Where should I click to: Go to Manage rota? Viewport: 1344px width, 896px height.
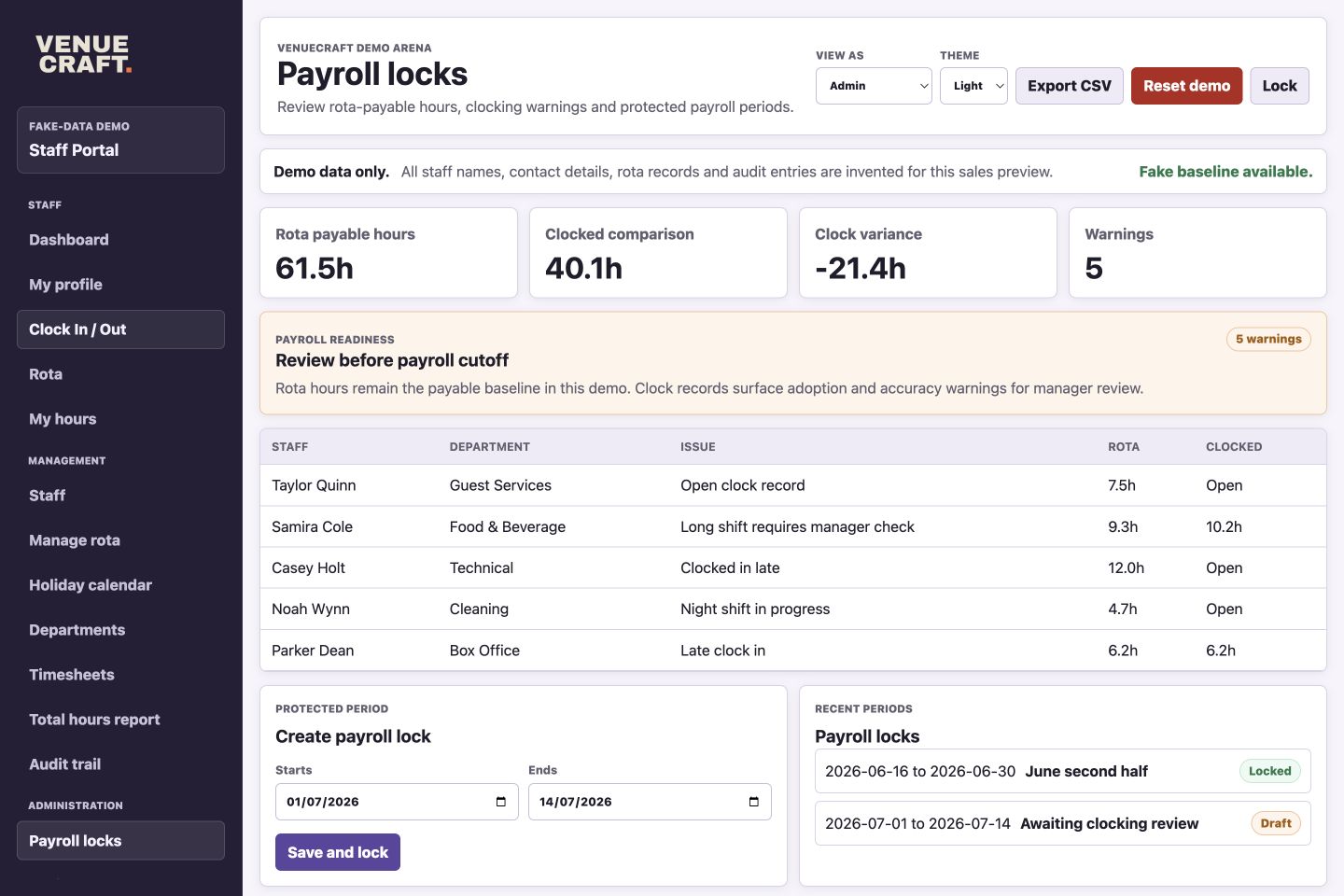pos(120,540)
